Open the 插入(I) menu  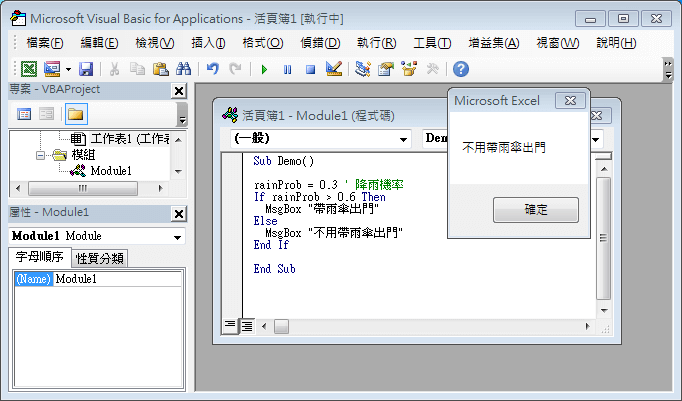[x=208, y=43]
